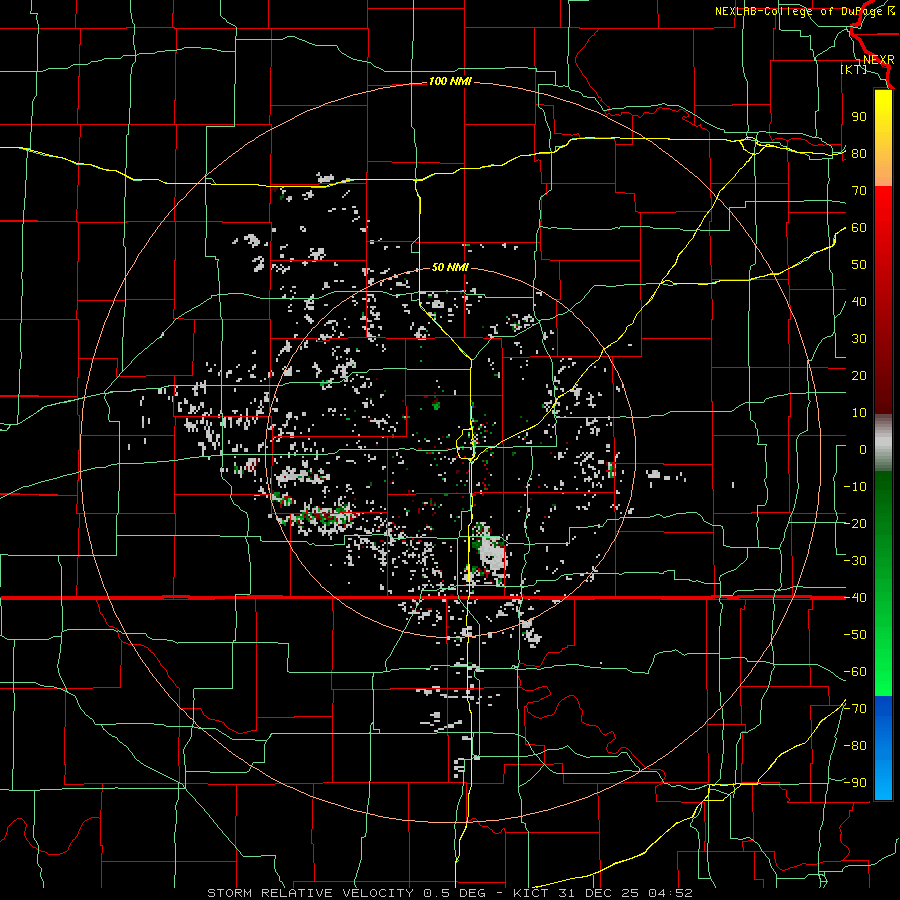Click the 10 value on the velocity scale
The image size is (900, 900).
click(859, 413)
